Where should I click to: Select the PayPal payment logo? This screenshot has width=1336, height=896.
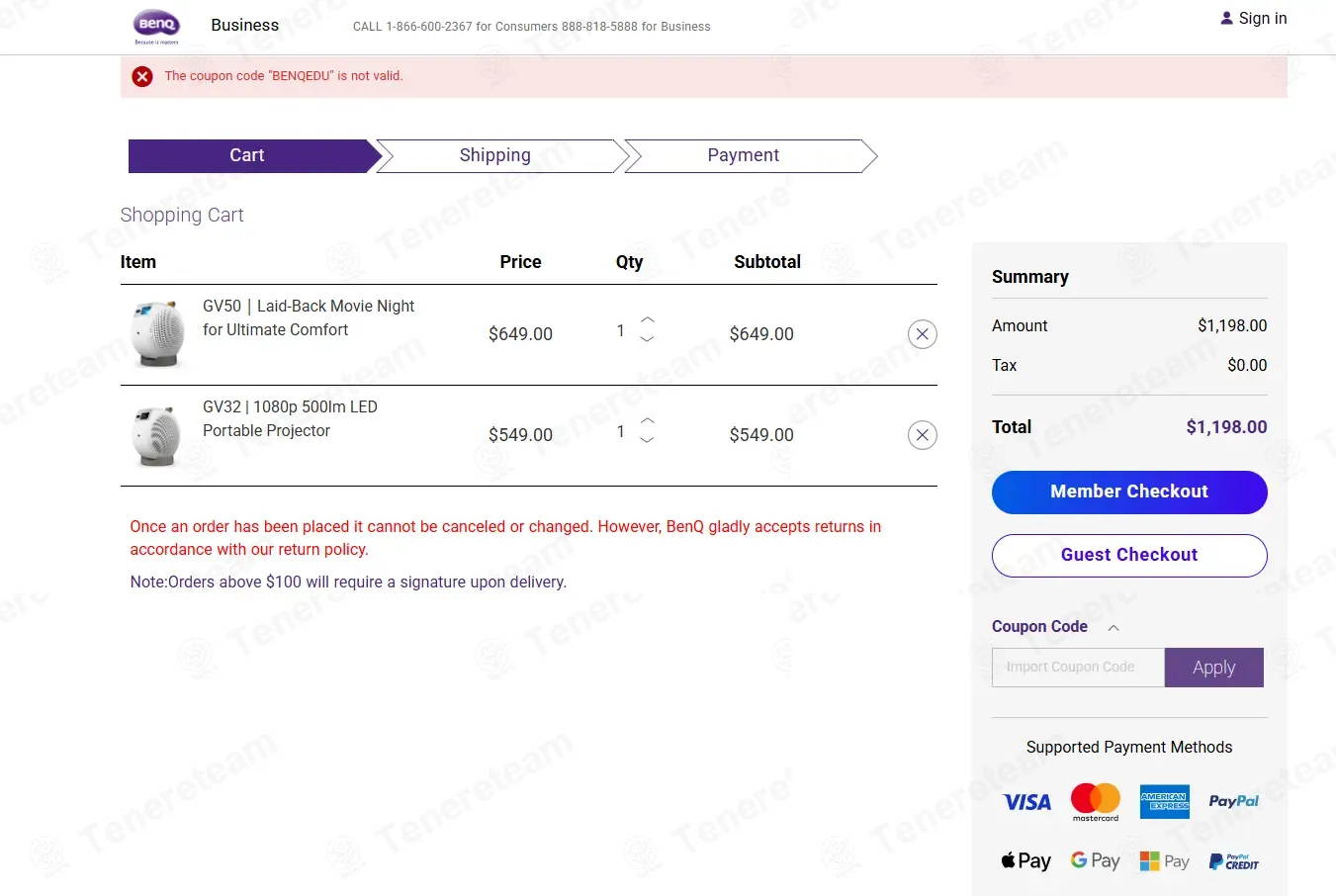coord(1233,802)
